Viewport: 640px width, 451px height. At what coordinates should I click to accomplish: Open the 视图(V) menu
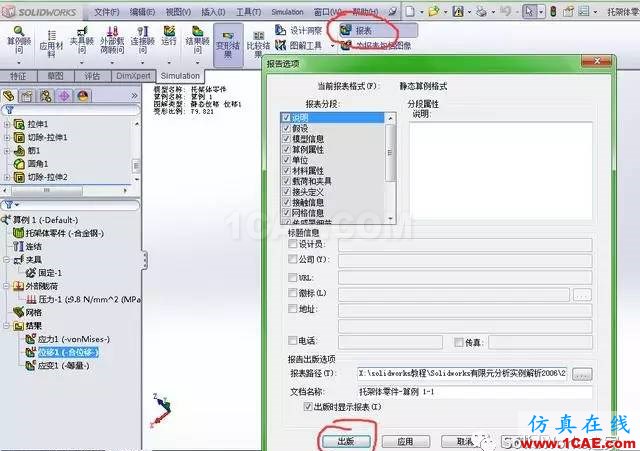pyautogui.click(x=178, y=12)
